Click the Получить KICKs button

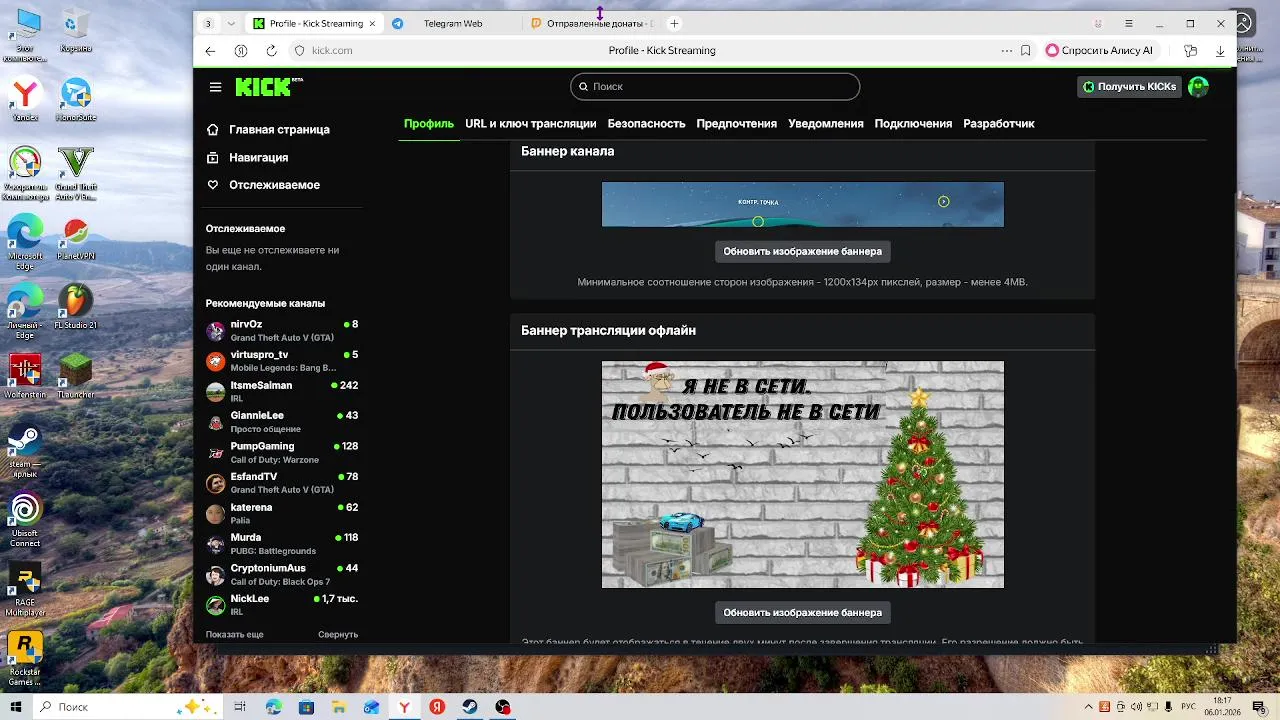click(x=1129, y=87)
